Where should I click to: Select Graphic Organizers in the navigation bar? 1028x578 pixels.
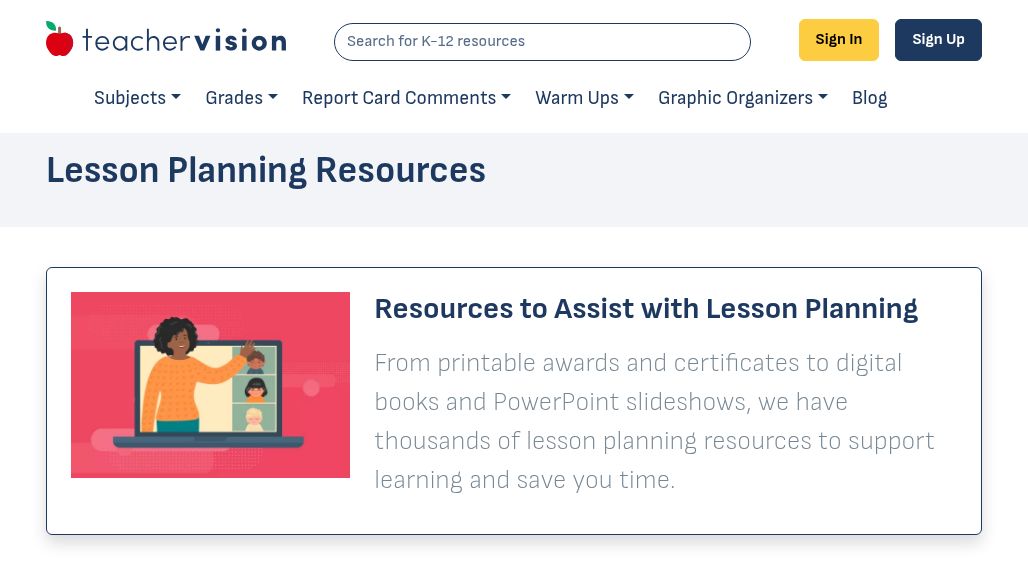735,98
